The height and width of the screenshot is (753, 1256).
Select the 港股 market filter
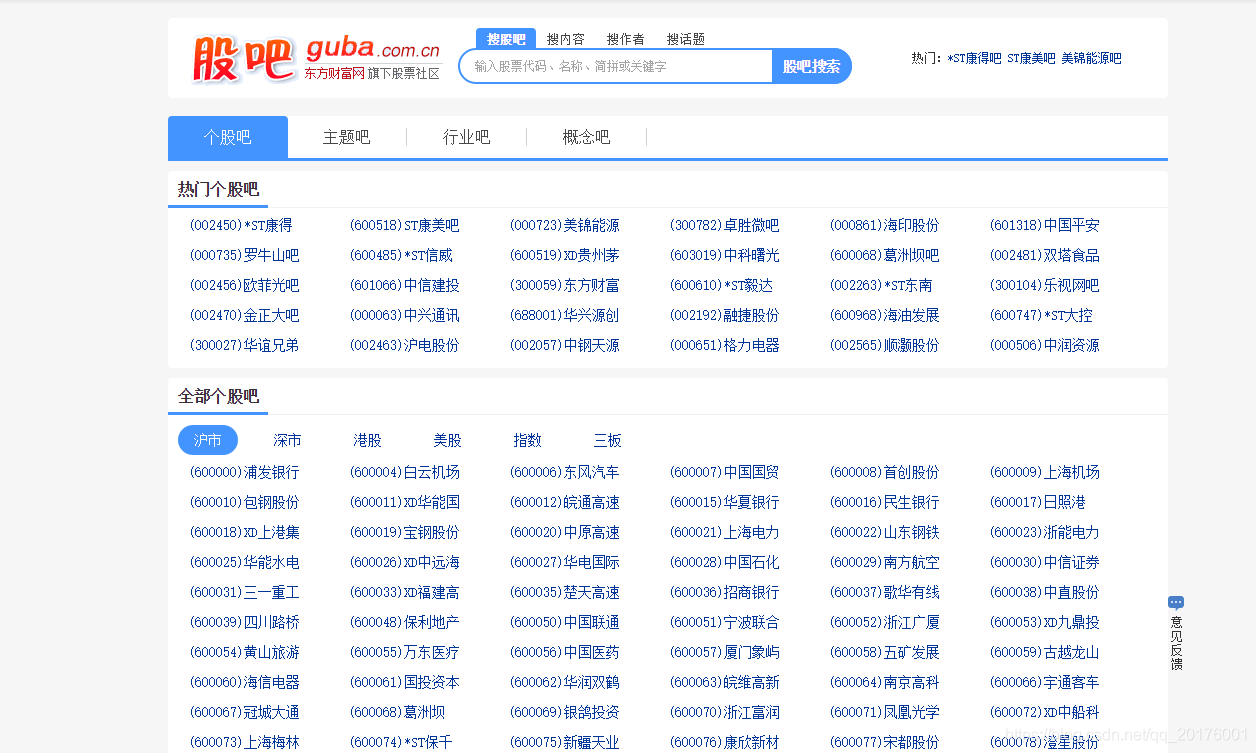(x=368, y=440)
